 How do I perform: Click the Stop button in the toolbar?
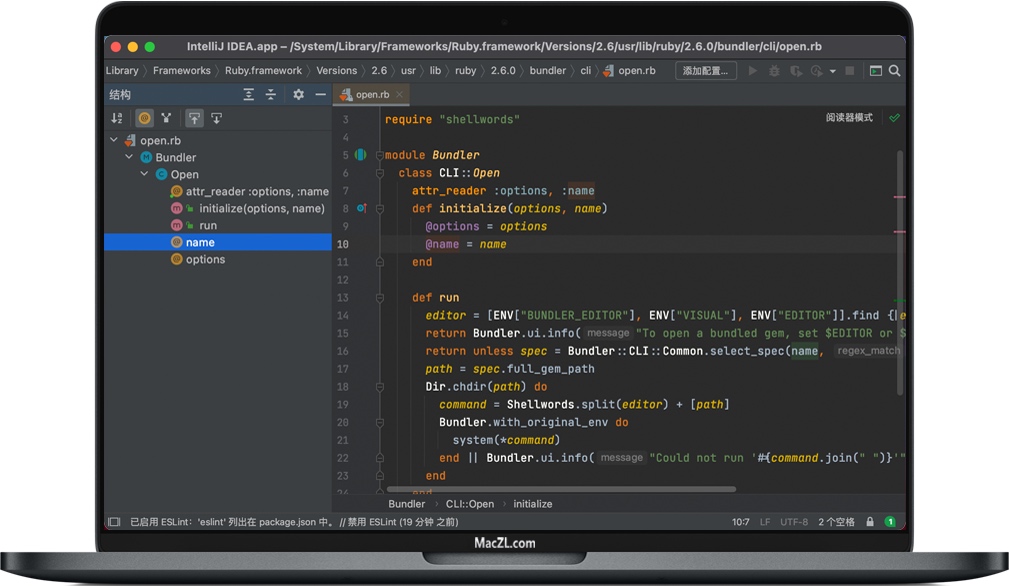click(850, 71)
